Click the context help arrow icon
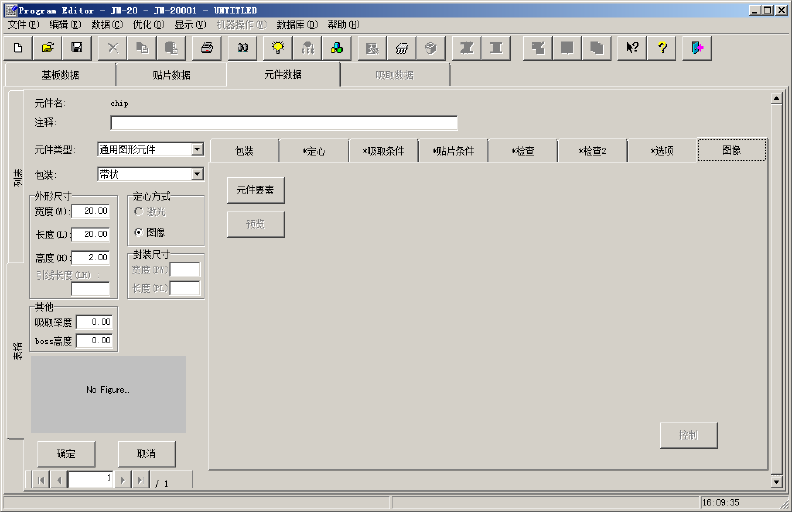 632,48
